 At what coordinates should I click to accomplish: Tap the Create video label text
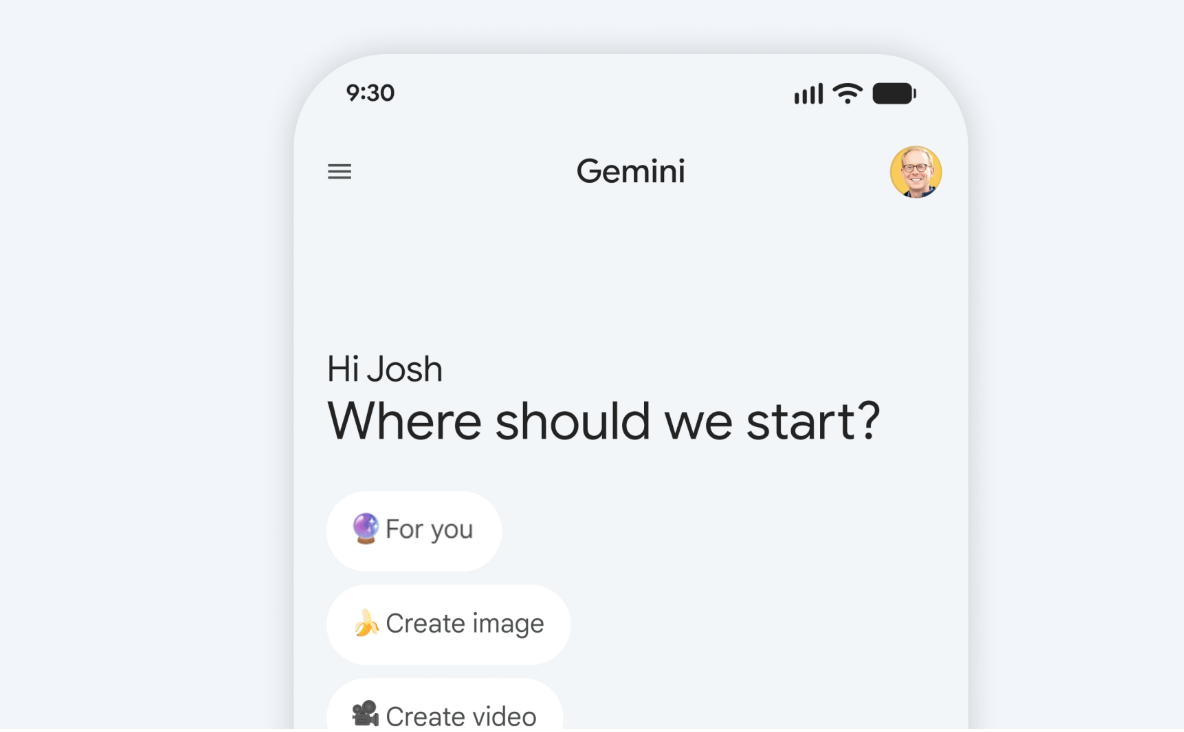pos(461,716)
